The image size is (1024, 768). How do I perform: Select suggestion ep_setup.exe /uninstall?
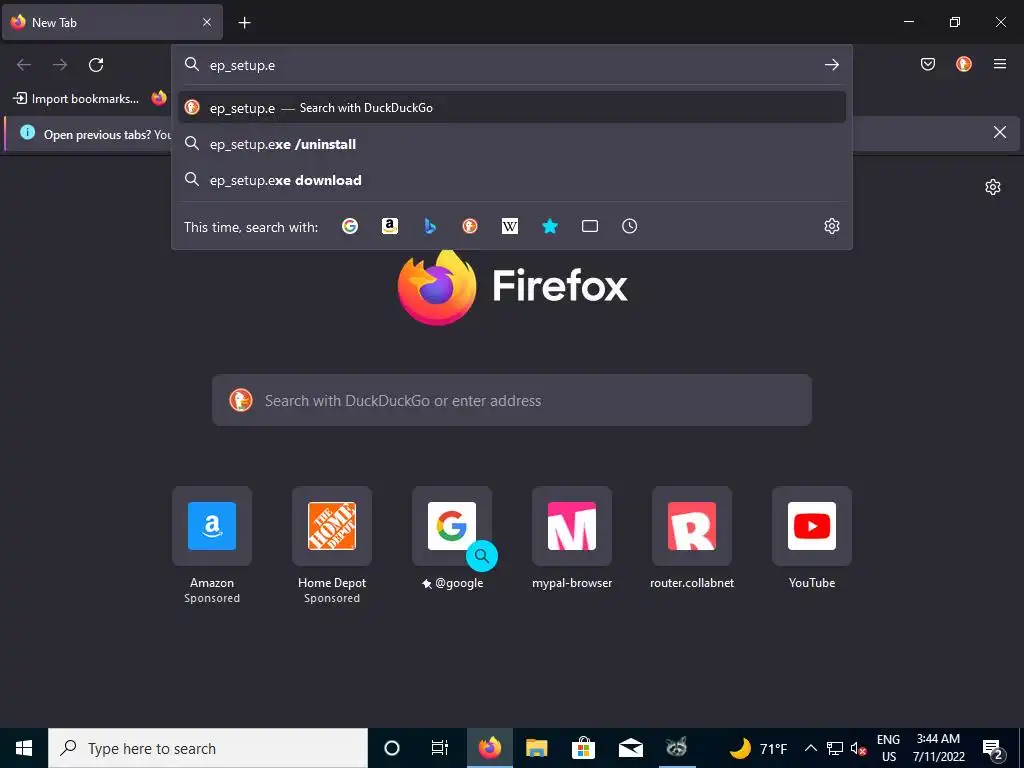click(512, 144)
